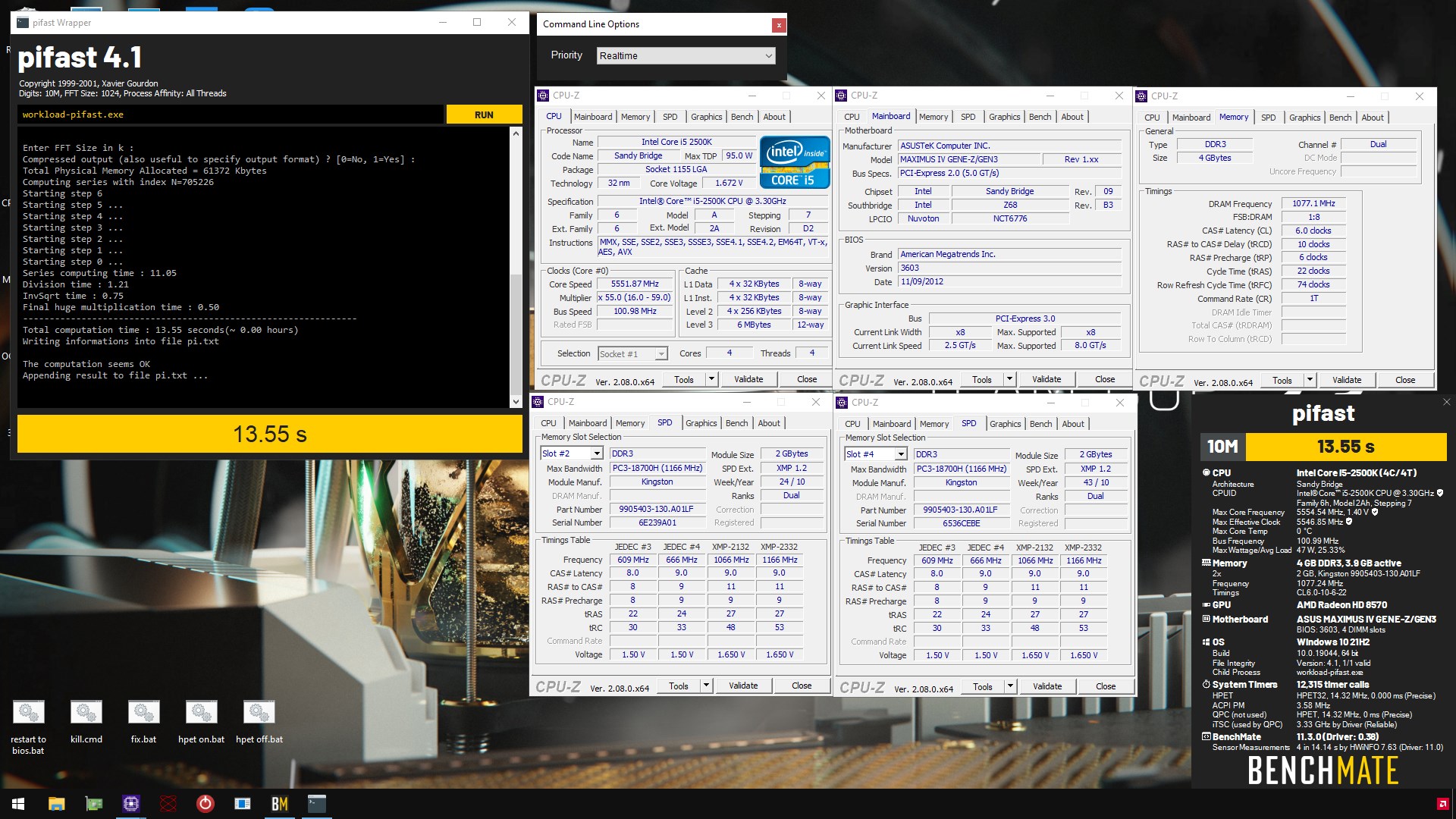Close the Command Line Options dialog
1456x819 pixels.
pyautogui.click(x=778, y=25)
